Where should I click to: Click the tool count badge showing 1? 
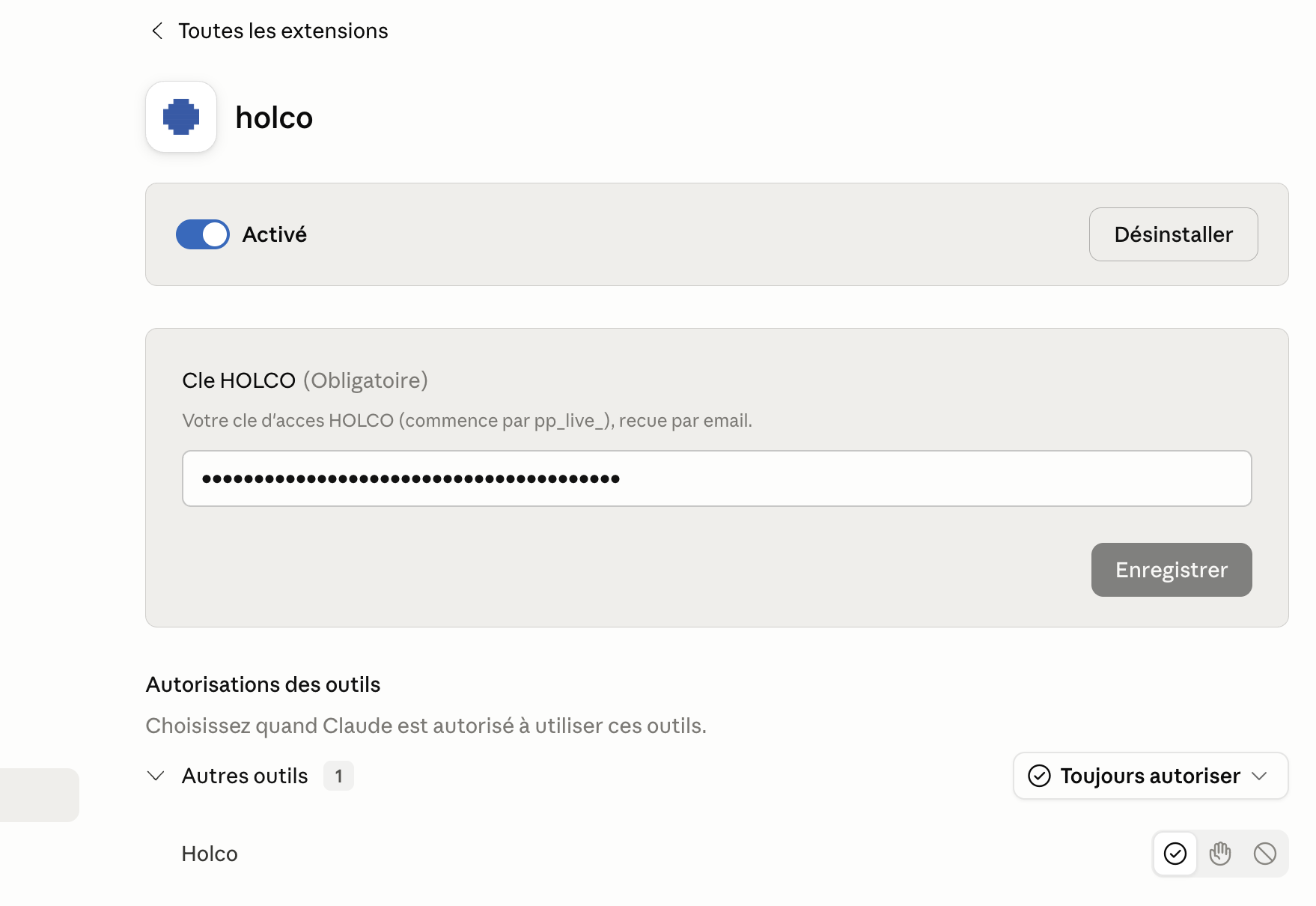click(339, 776)
